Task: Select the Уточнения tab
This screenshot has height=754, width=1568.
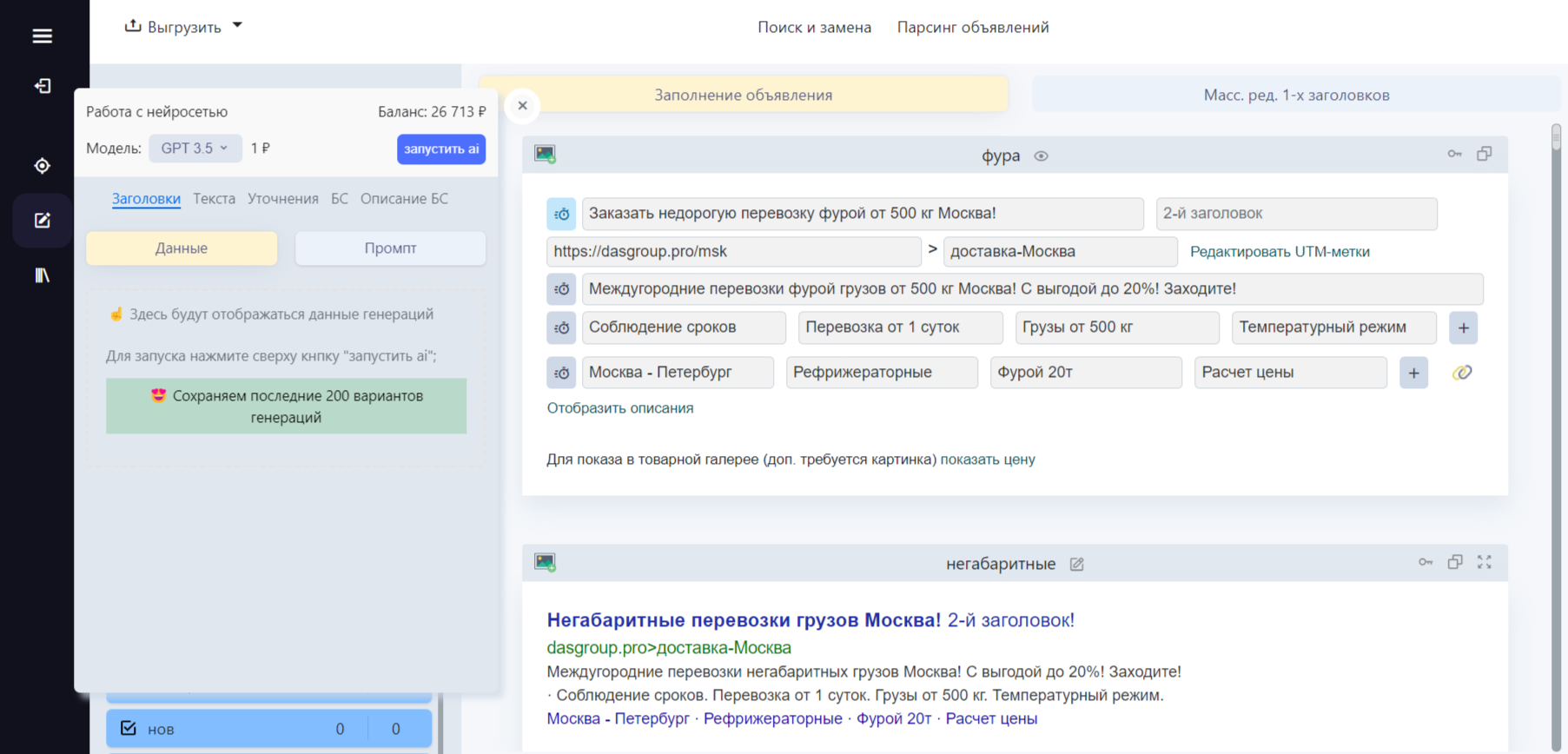Action: pos(282,199)
